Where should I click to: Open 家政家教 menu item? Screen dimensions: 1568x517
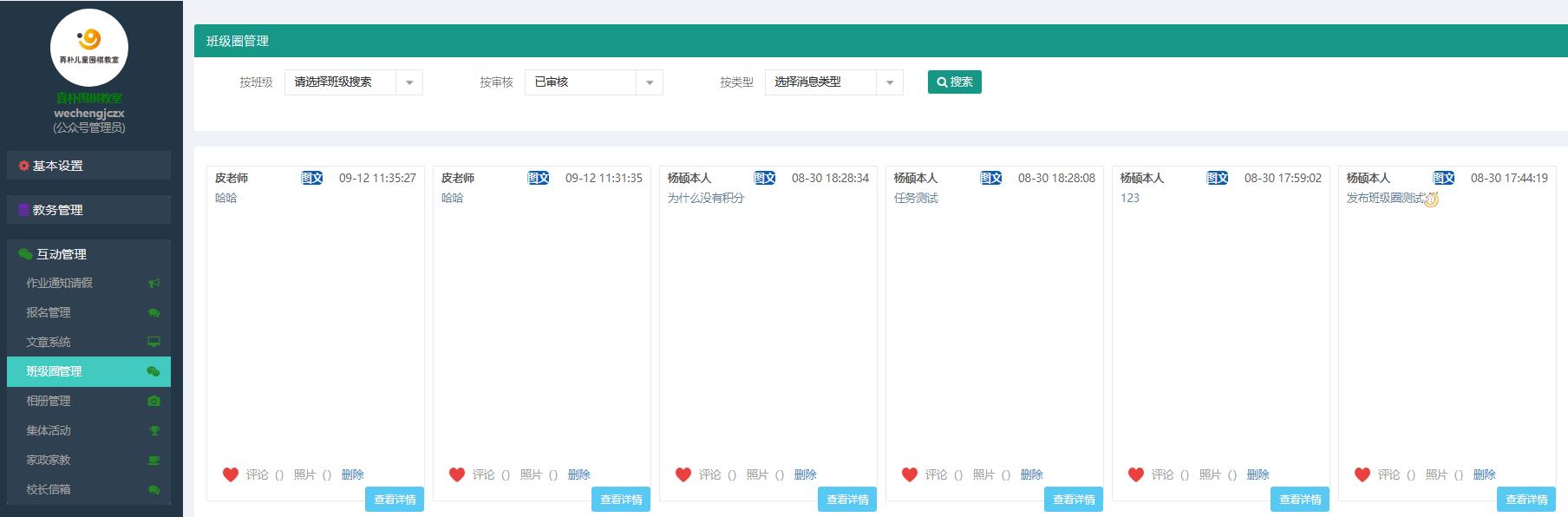click(x=89, y=460)
